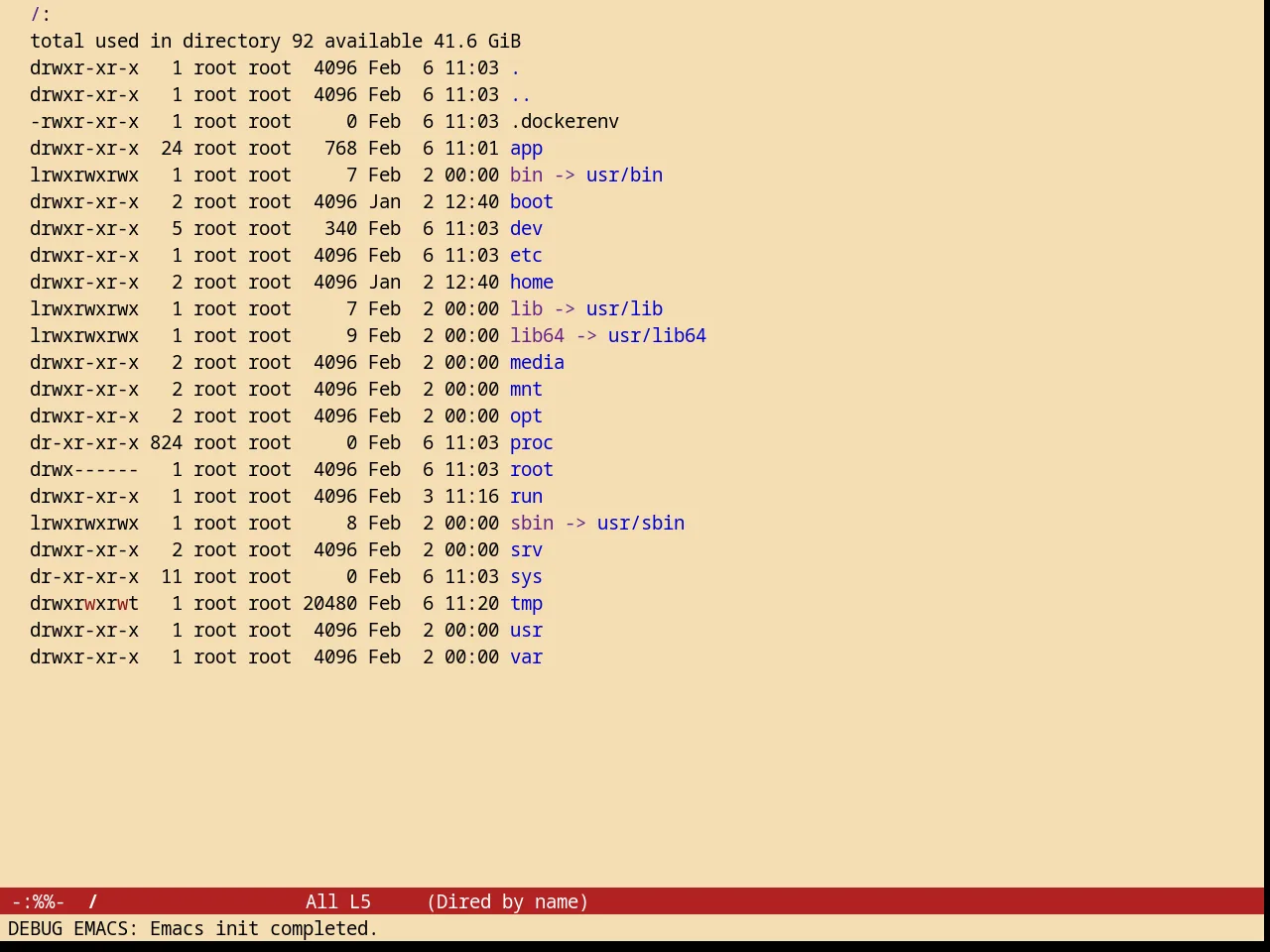Open the boot directory
1270x952 pixels.
point(532,202)
